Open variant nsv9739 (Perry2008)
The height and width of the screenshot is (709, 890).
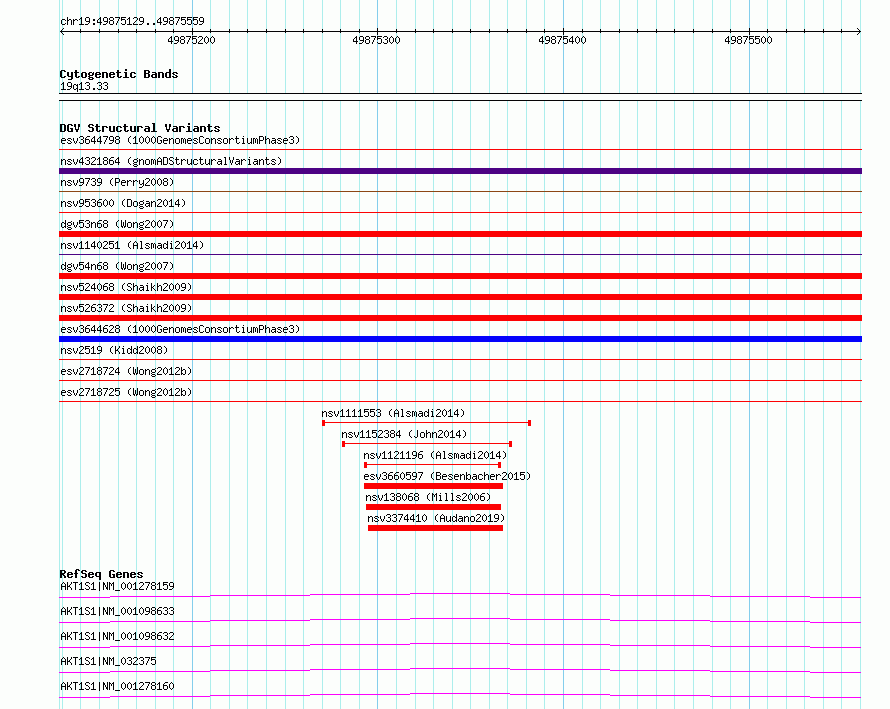tap(117, 182)
